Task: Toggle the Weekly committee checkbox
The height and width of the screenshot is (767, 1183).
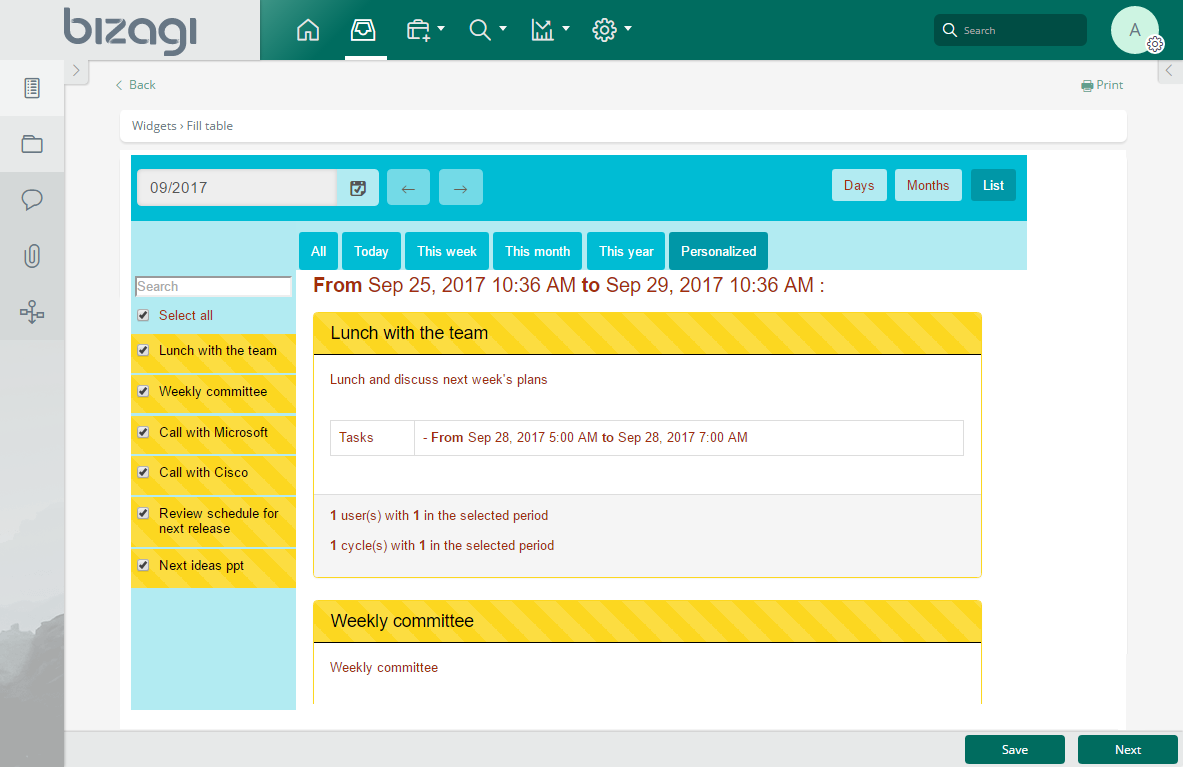Action: click(x=143, y=392)
